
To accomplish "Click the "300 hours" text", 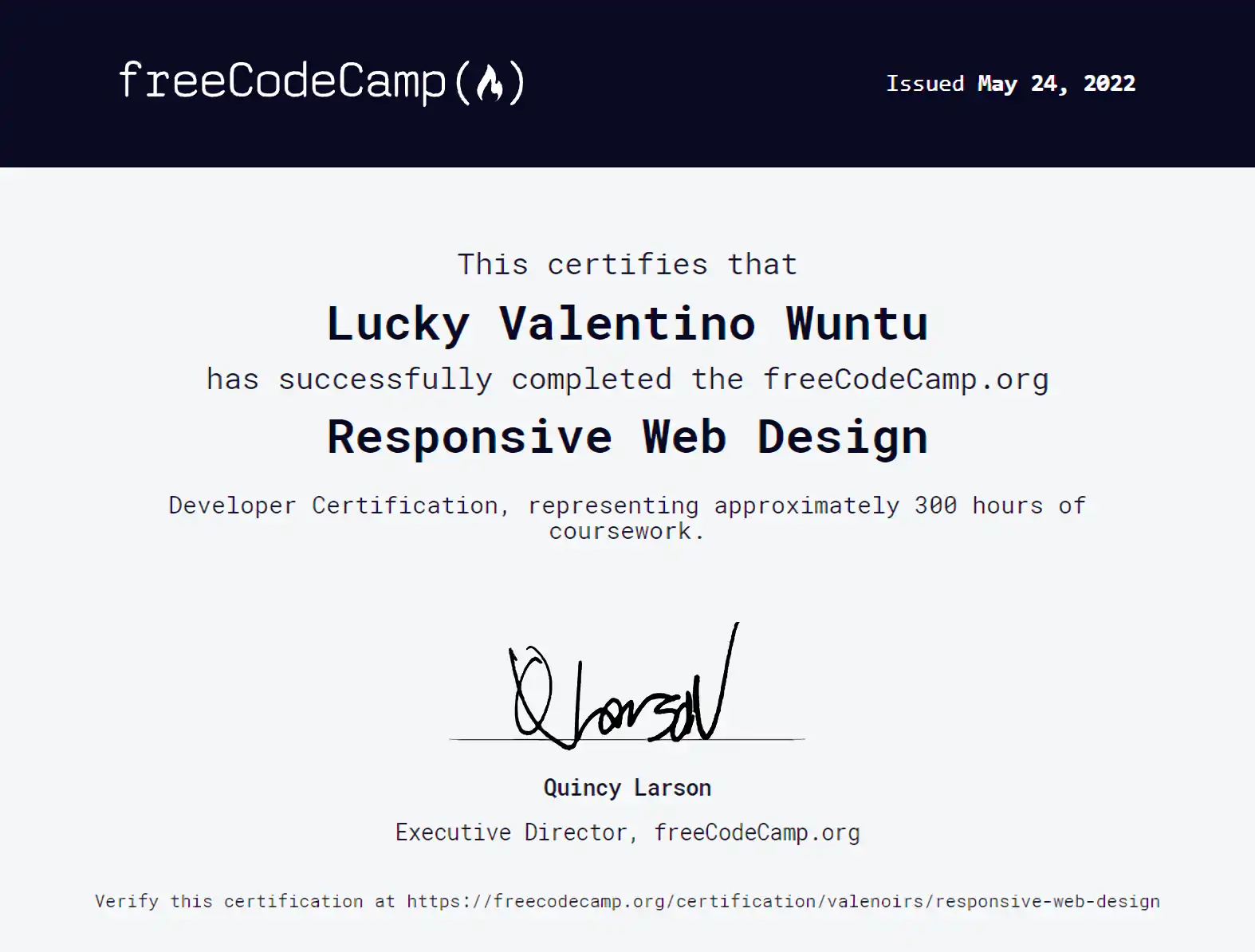I will (x=978, y=506).
